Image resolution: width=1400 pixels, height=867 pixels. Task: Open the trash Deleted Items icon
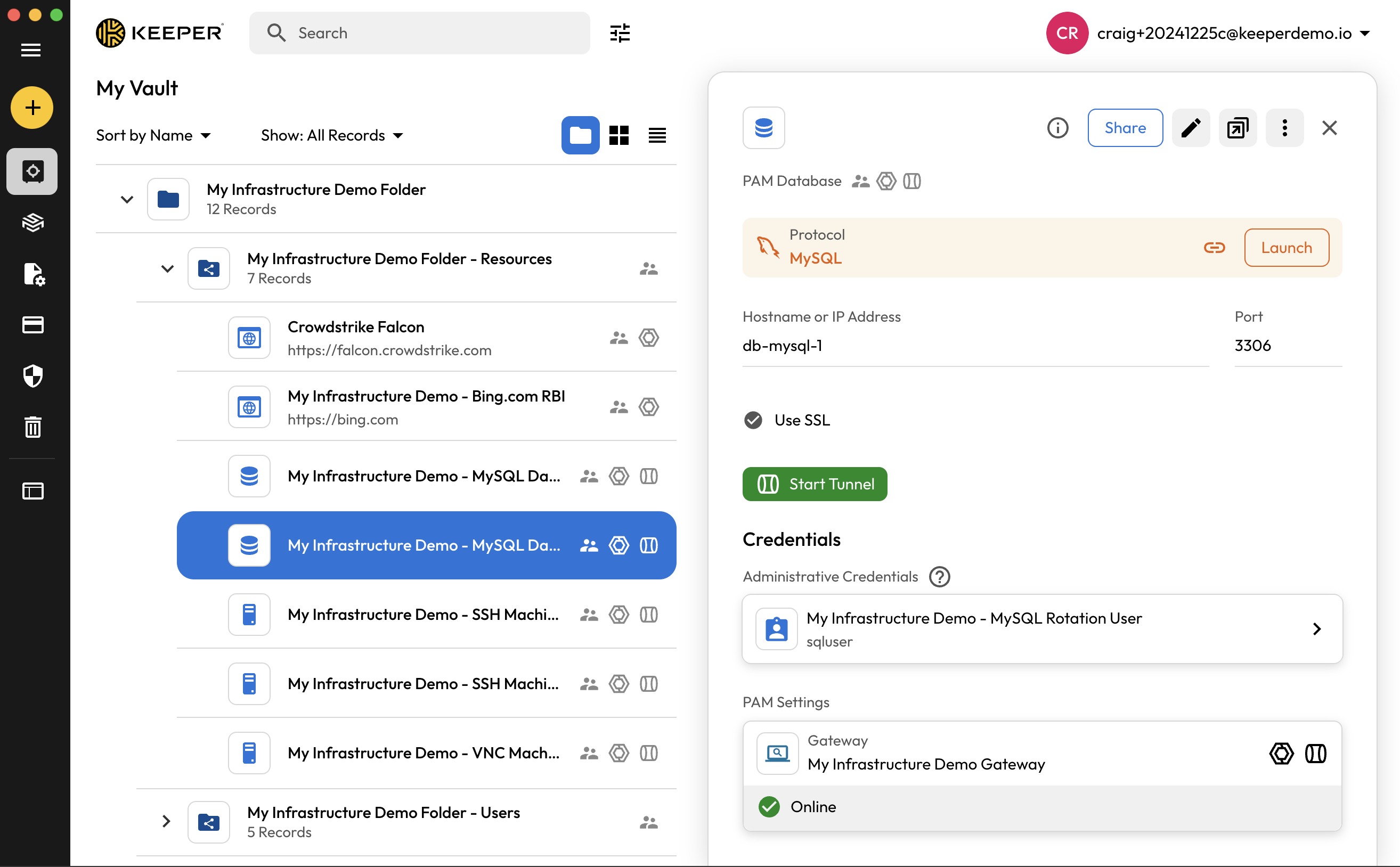pyautogui.click(x=32, y=427)
